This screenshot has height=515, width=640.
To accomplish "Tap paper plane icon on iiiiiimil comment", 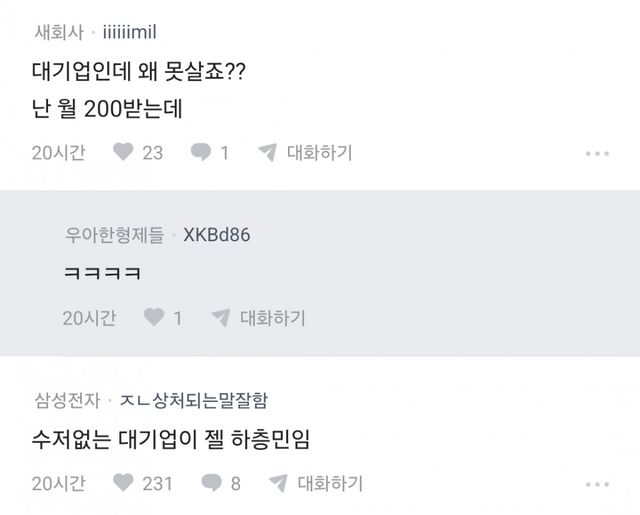I will [268, 152].
